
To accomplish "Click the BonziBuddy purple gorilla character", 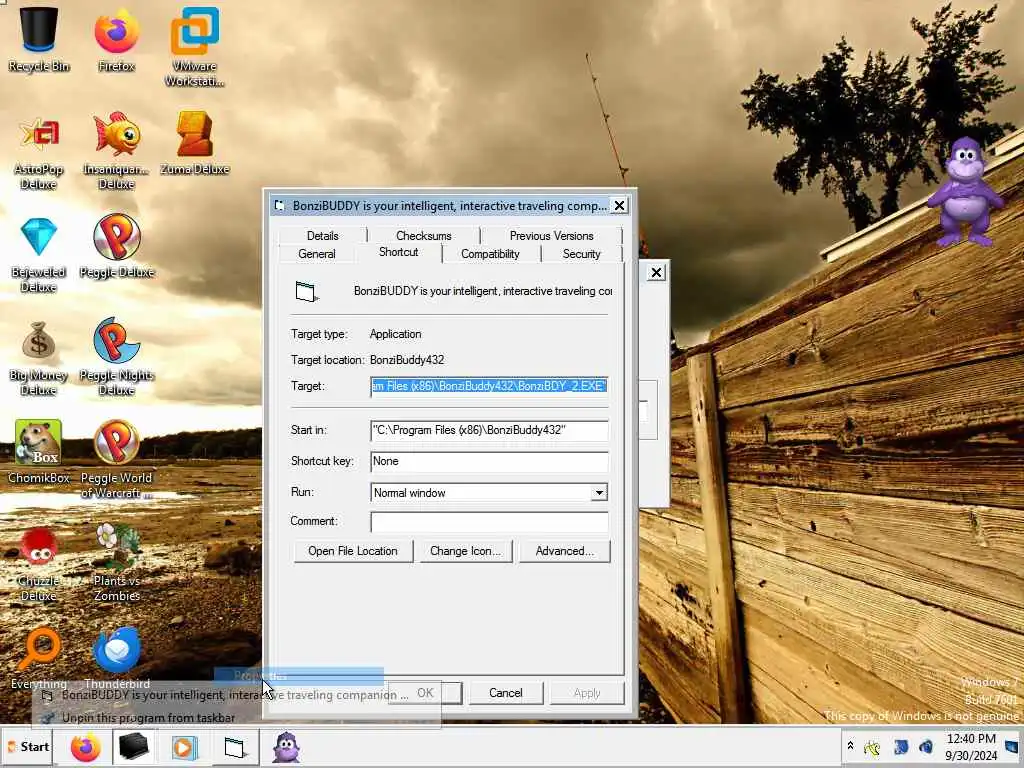I will 965,191.
